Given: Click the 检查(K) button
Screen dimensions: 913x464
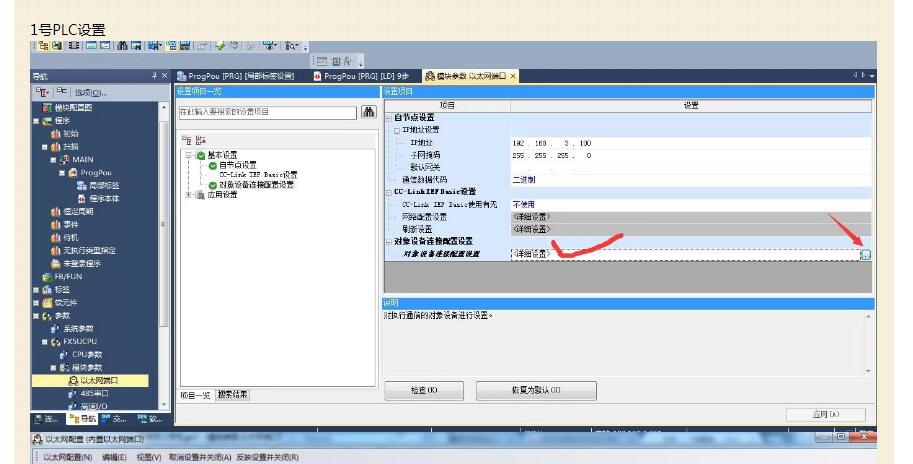Looking at the screenshot, I should (424, 391).
